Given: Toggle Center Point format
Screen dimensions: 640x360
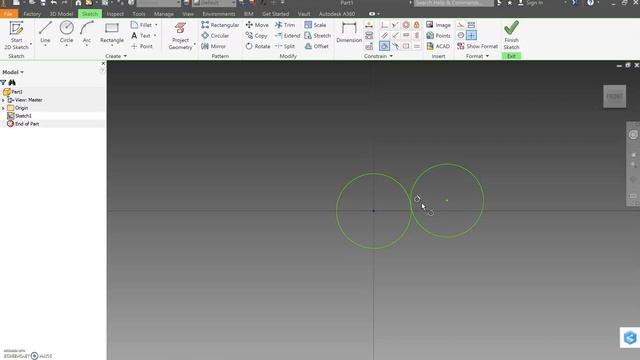Looking at the screenshot, I should pos(471,35).
